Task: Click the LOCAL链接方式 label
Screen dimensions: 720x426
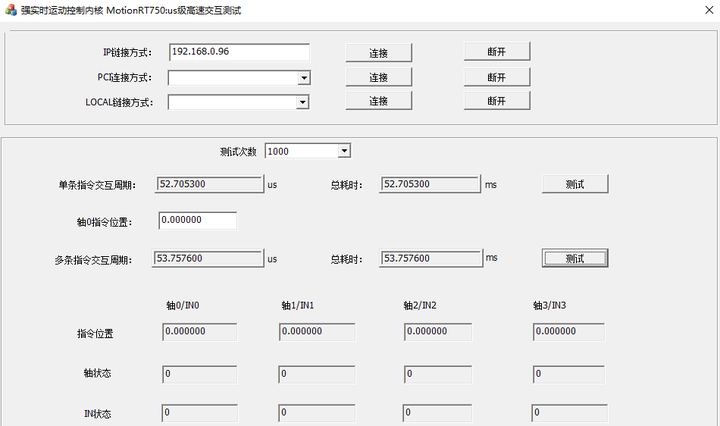Action: point(119,102)
